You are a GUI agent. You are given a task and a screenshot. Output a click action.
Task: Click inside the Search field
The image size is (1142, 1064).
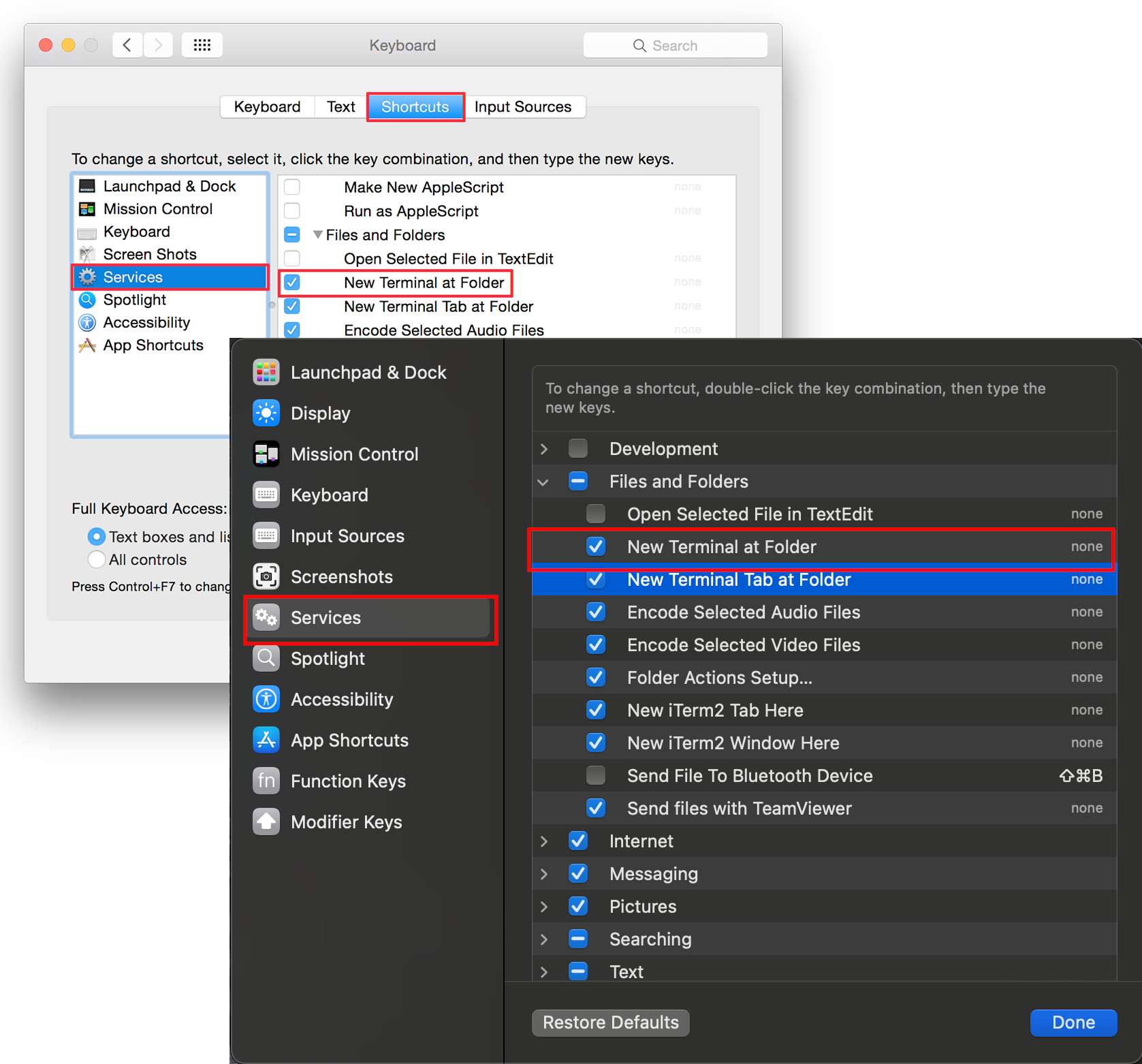click(676, 45)
